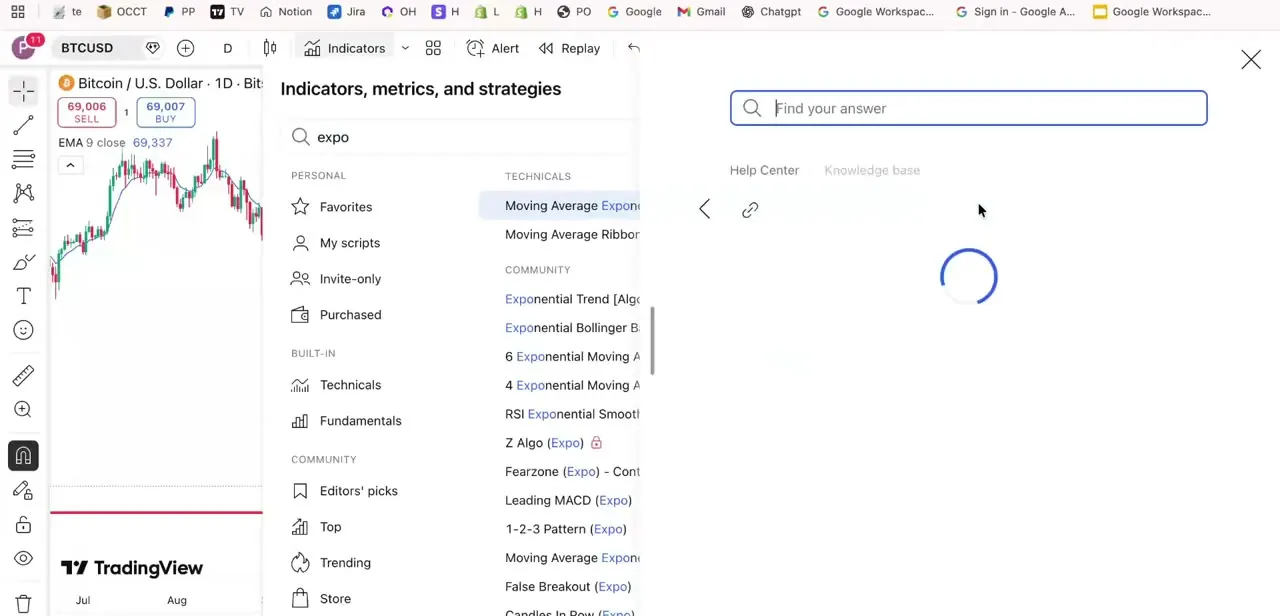1280x616 pixels.
Task: Expand the favorite indicators dropdown arrow
Action: 405,48
